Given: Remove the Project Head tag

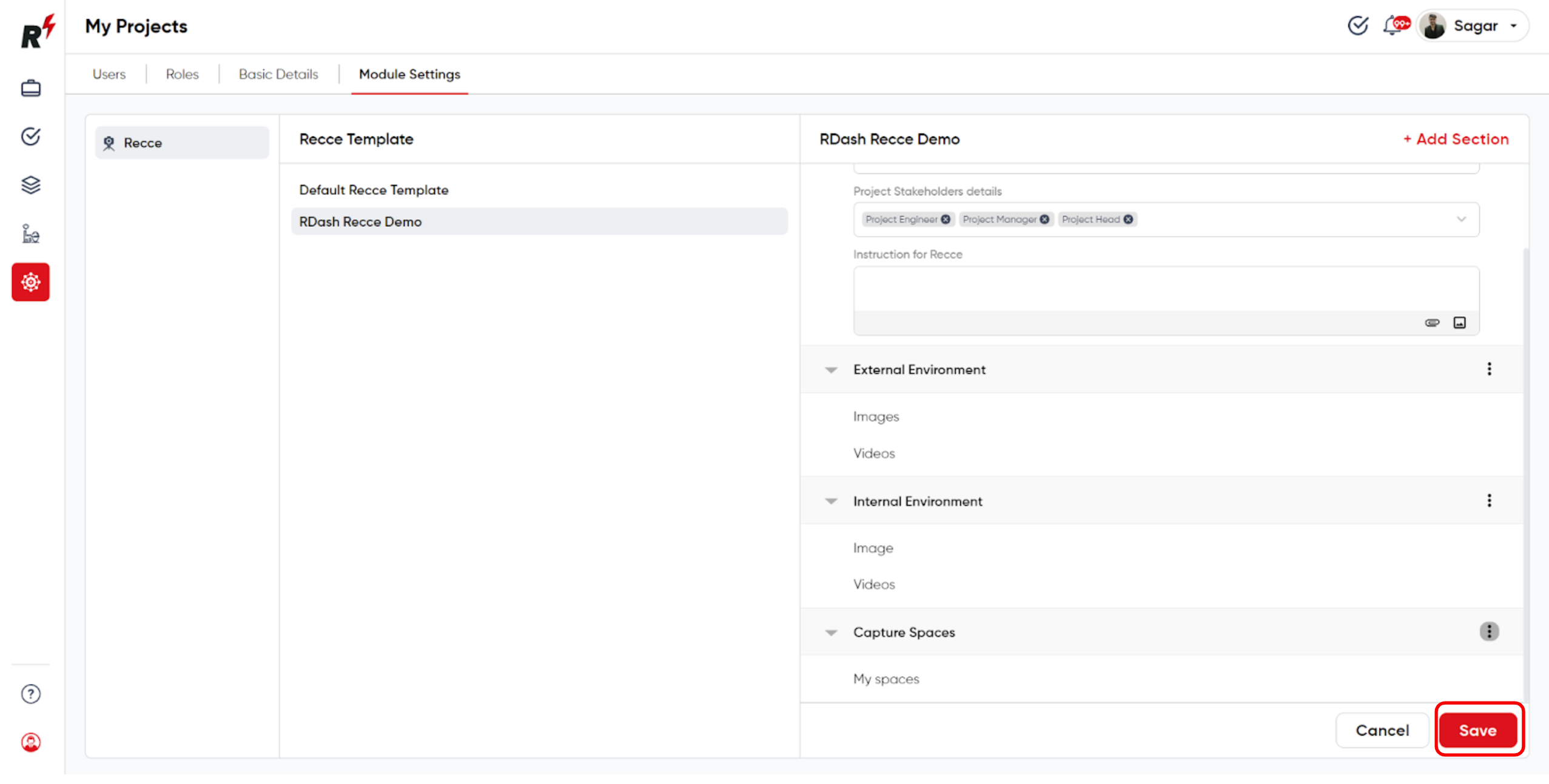Looking at the screenshot, I should click(1128, 219).
